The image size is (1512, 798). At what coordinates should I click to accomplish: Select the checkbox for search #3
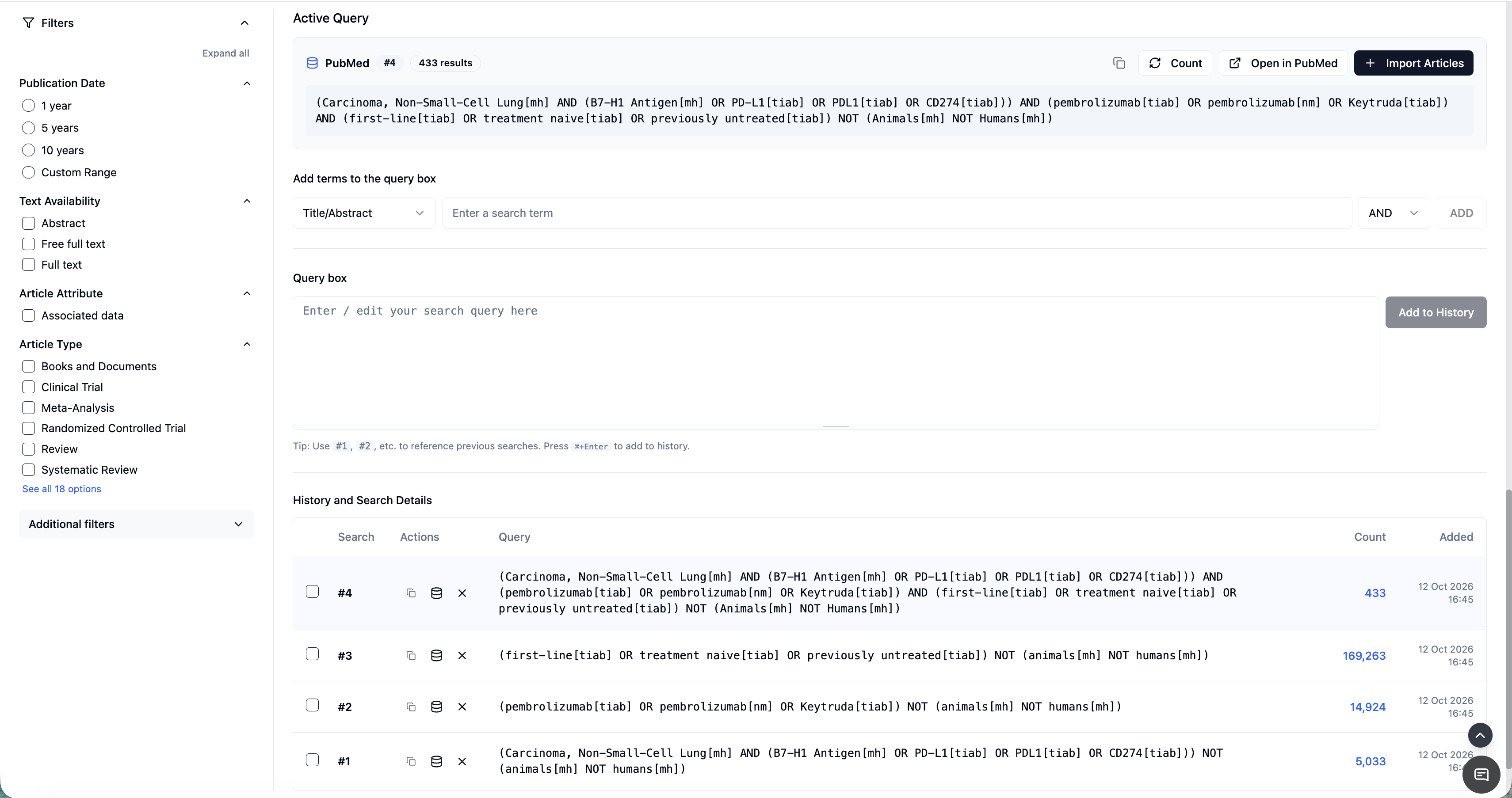(312, 654)
